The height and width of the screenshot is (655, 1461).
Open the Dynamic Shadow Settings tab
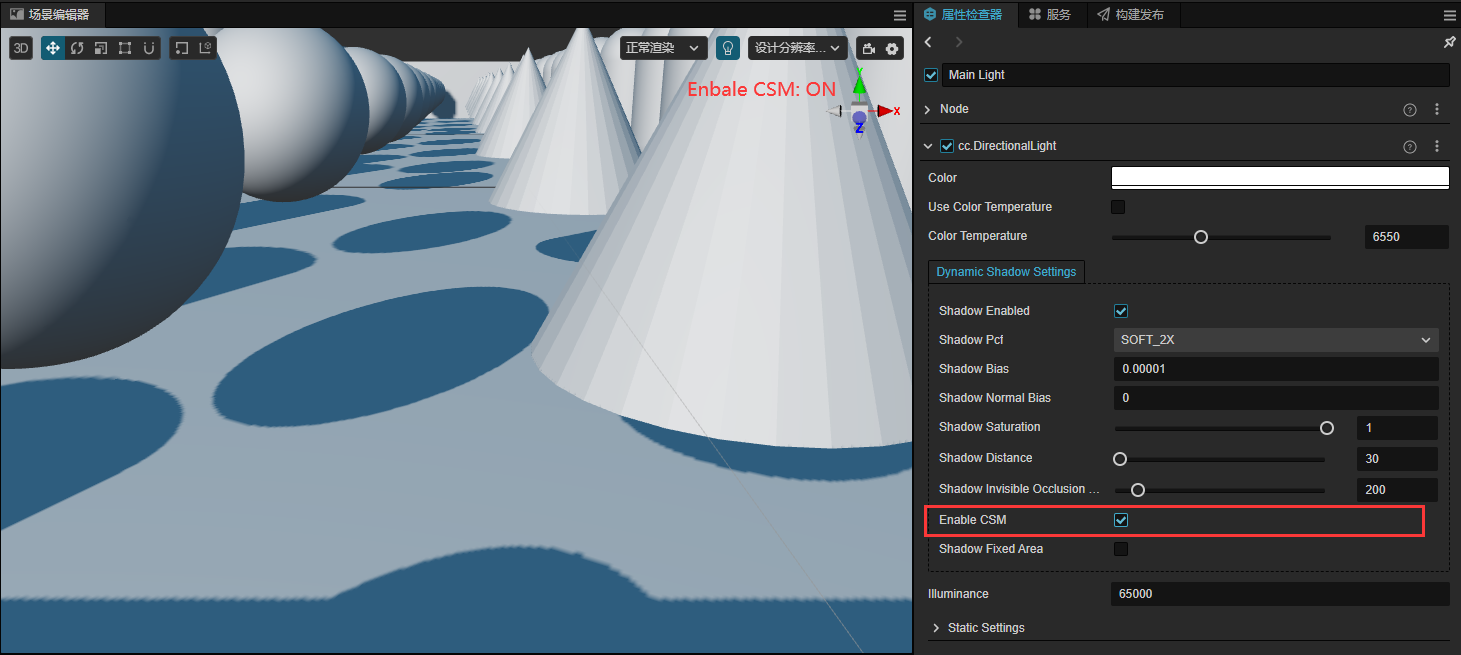coord(1006,272)
